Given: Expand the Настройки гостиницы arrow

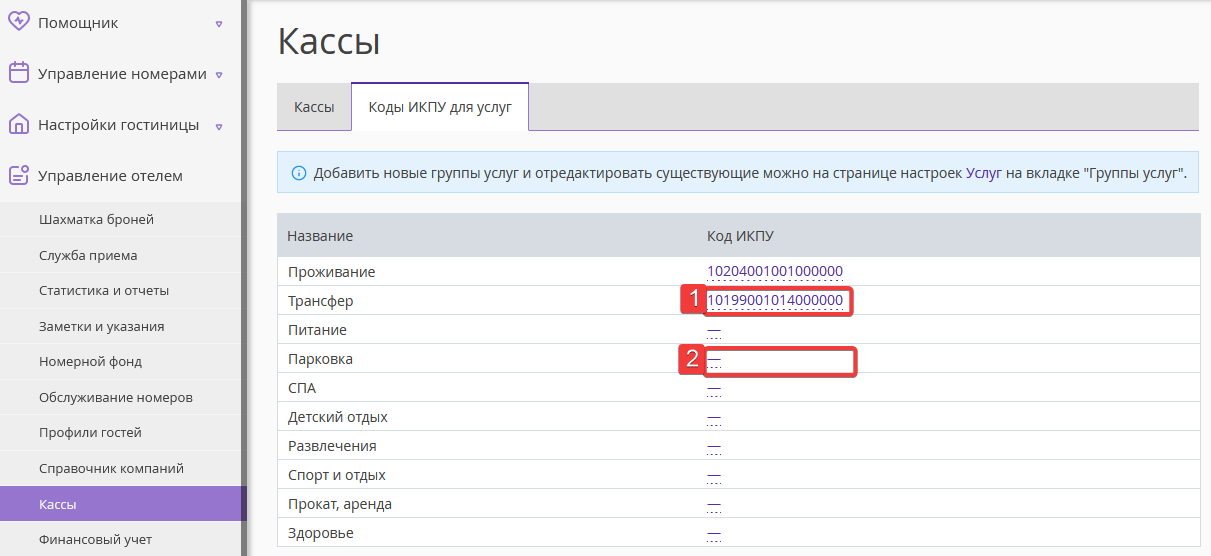Looking at the screenshot, I should tap(219, 126).
